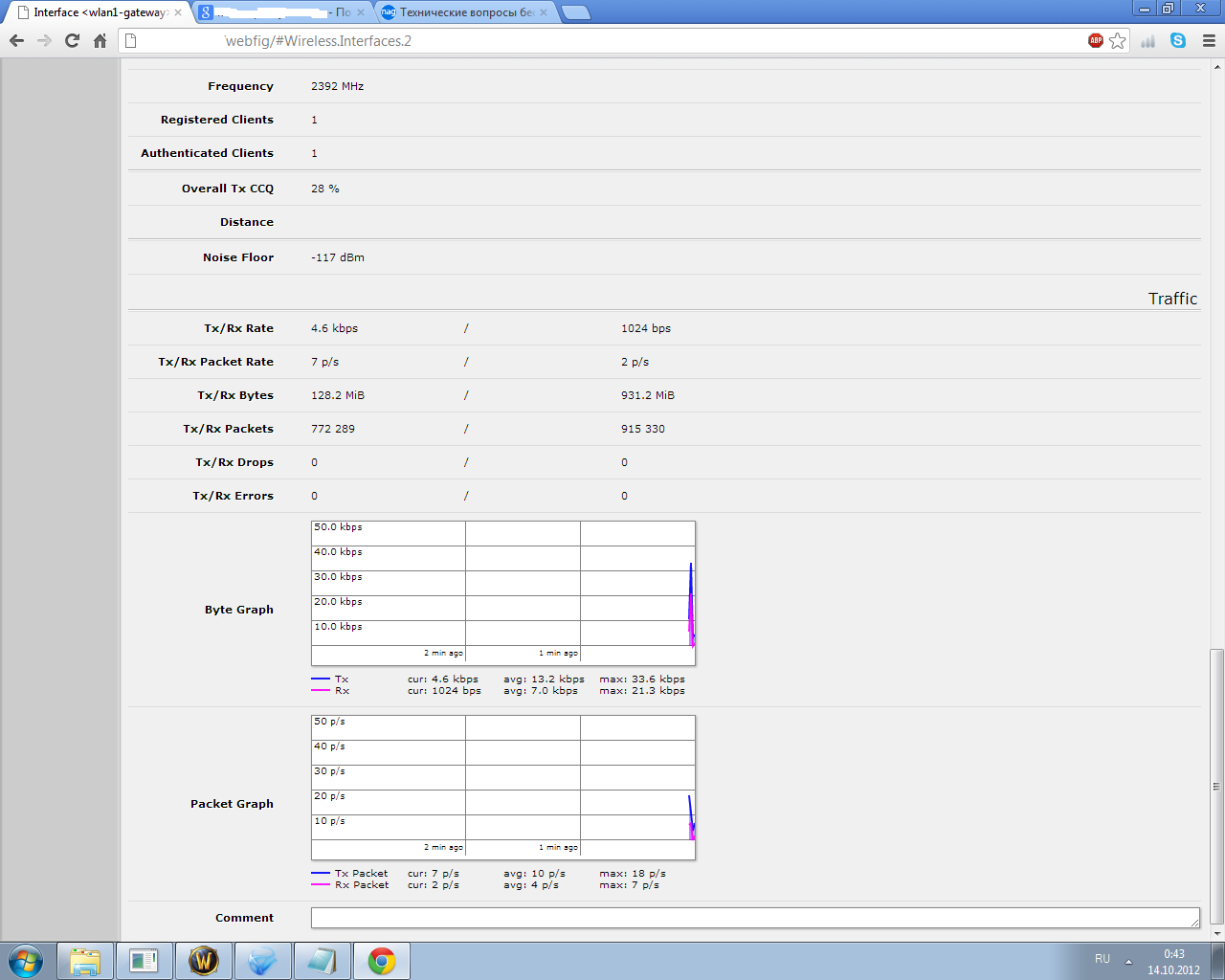The height and width of the screenshot is (980, 1225).
Task: Click the browser forward arrow
Action: pyautogui.click(x=44, y=40)
